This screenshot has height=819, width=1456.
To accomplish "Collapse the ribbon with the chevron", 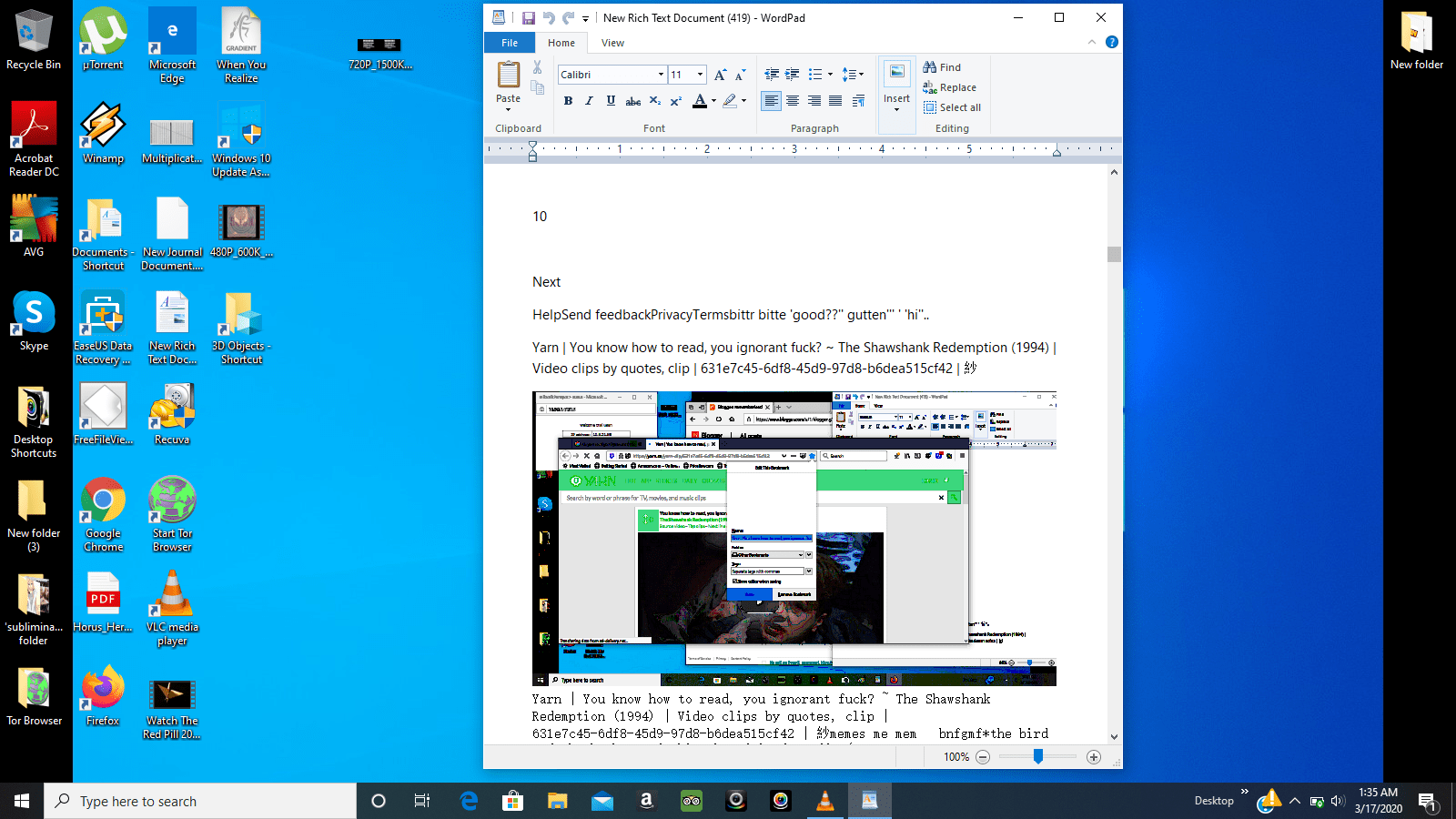I will (x=1092, y=42).
